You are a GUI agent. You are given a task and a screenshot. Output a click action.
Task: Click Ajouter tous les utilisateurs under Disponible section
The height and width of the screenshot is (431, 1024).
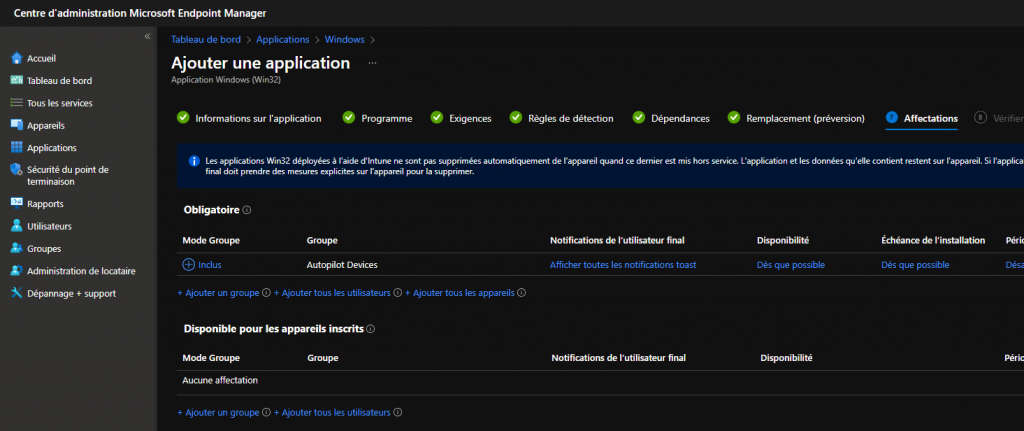[332, 413]
